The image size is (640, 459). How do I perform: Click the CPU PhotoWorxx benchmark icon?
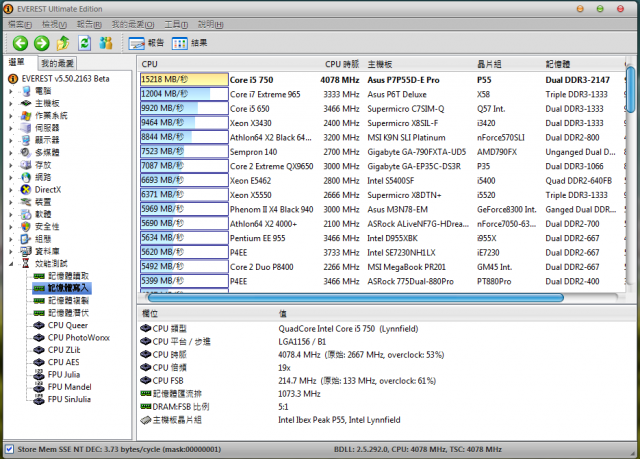[x=39, y=337]
